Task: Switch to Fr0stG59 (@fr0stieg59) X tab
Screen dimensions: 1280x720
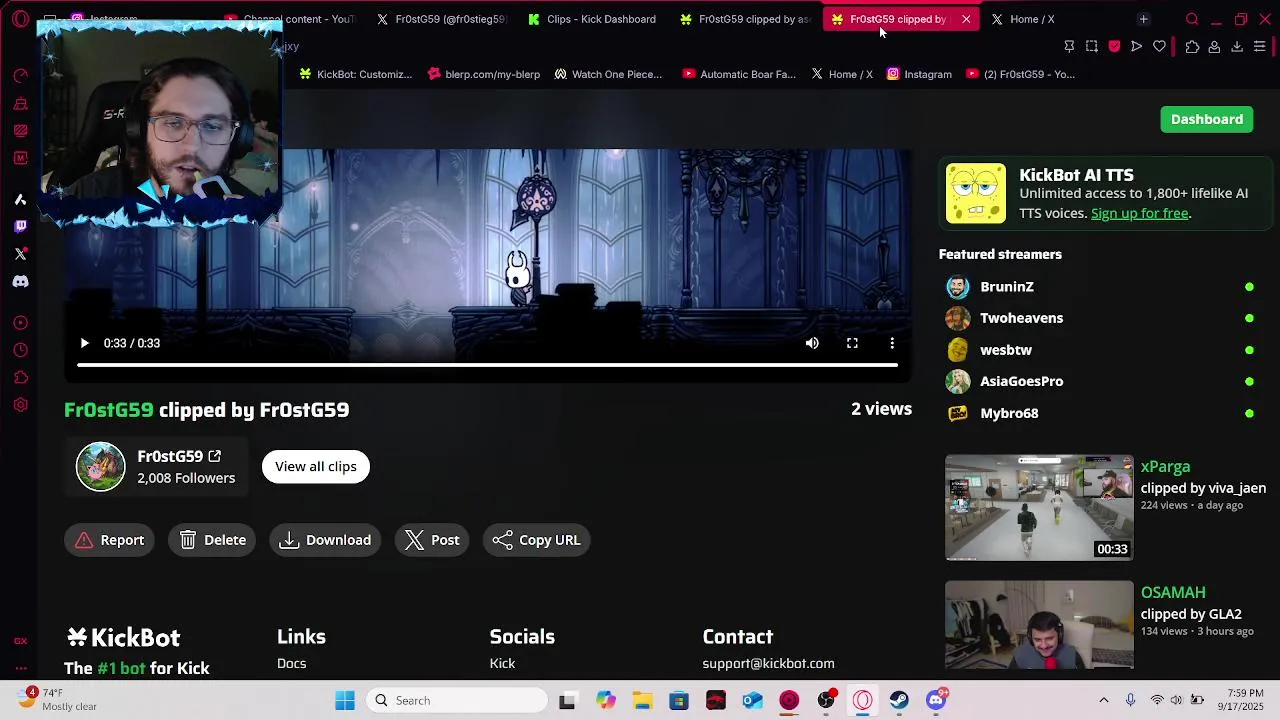Action: point(443,19)
